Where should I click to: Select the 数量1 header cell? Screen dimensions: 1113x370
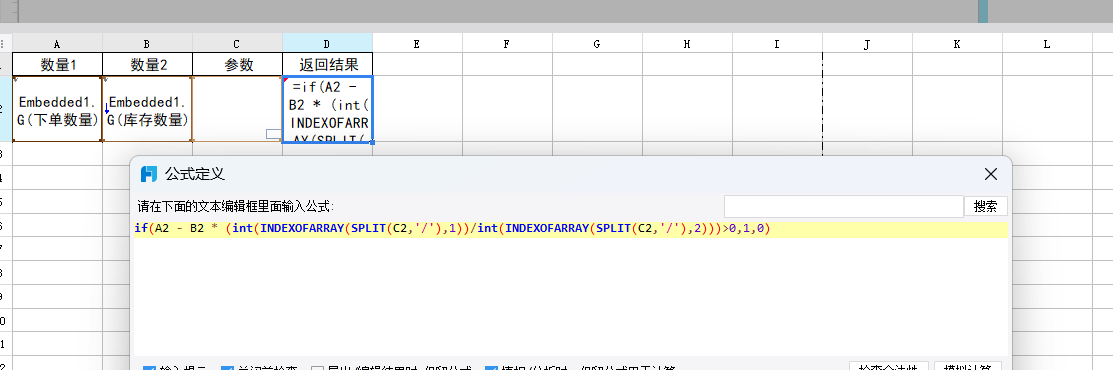click(57, 65)
